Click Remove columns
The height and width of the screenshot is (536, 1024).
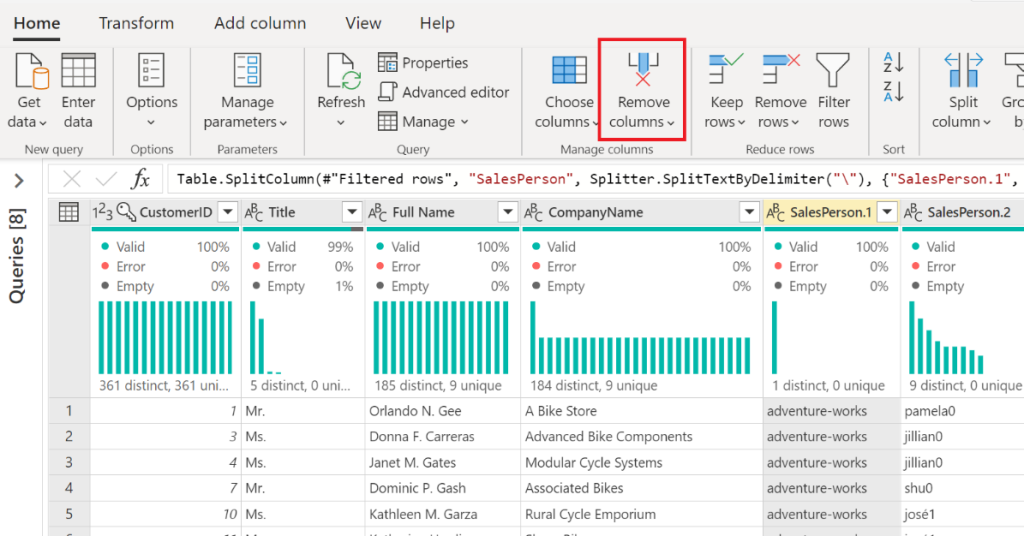[x=643, y=91]
